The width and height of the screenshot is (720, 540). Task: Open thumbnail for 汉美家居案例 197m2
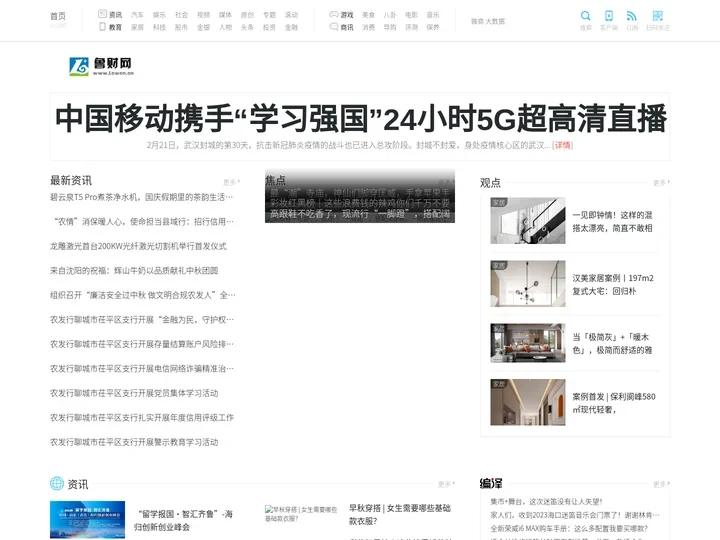pyautogui.click(x=528, y=283)
